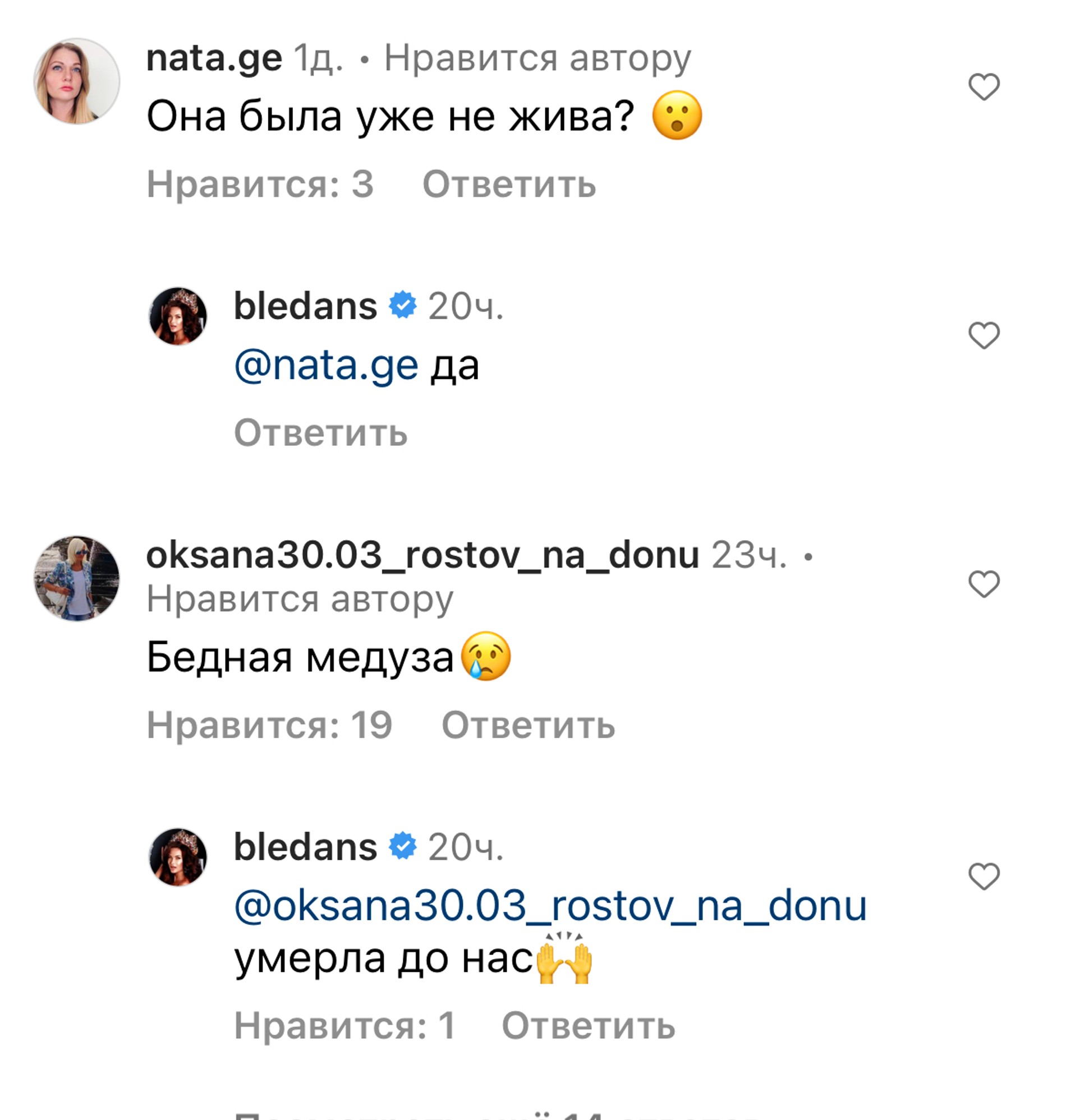Tap bledans' avatar beside "умерла до нас"
This screenshot has width=1066, height=1120.
point(178,857)
